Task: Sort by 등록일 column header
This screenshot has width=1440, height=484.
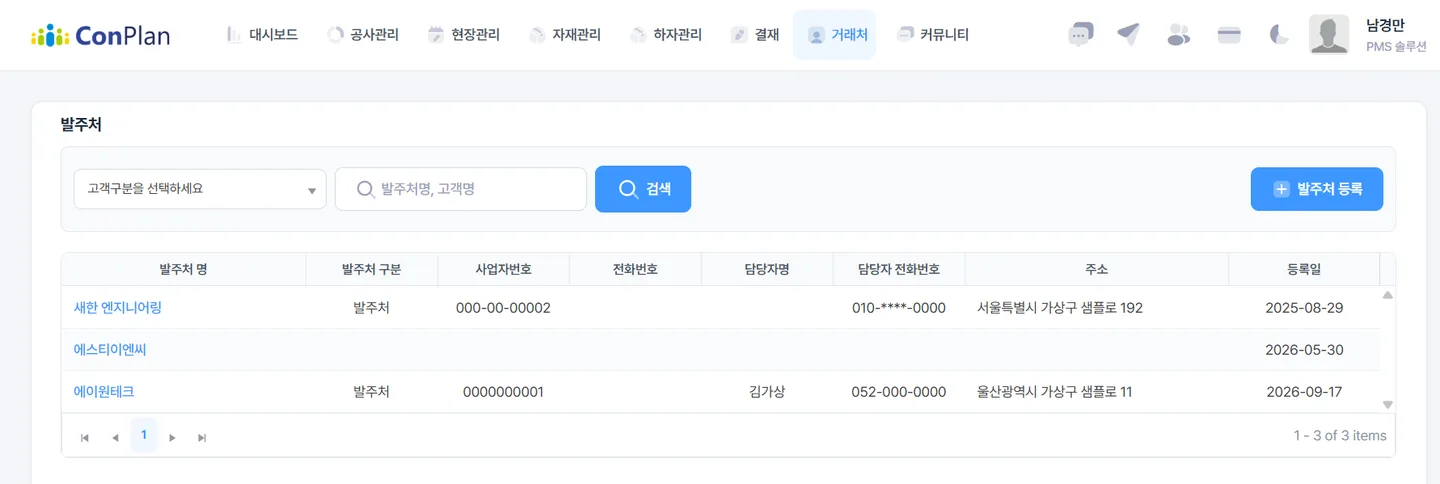Action: coord(1304,270)
